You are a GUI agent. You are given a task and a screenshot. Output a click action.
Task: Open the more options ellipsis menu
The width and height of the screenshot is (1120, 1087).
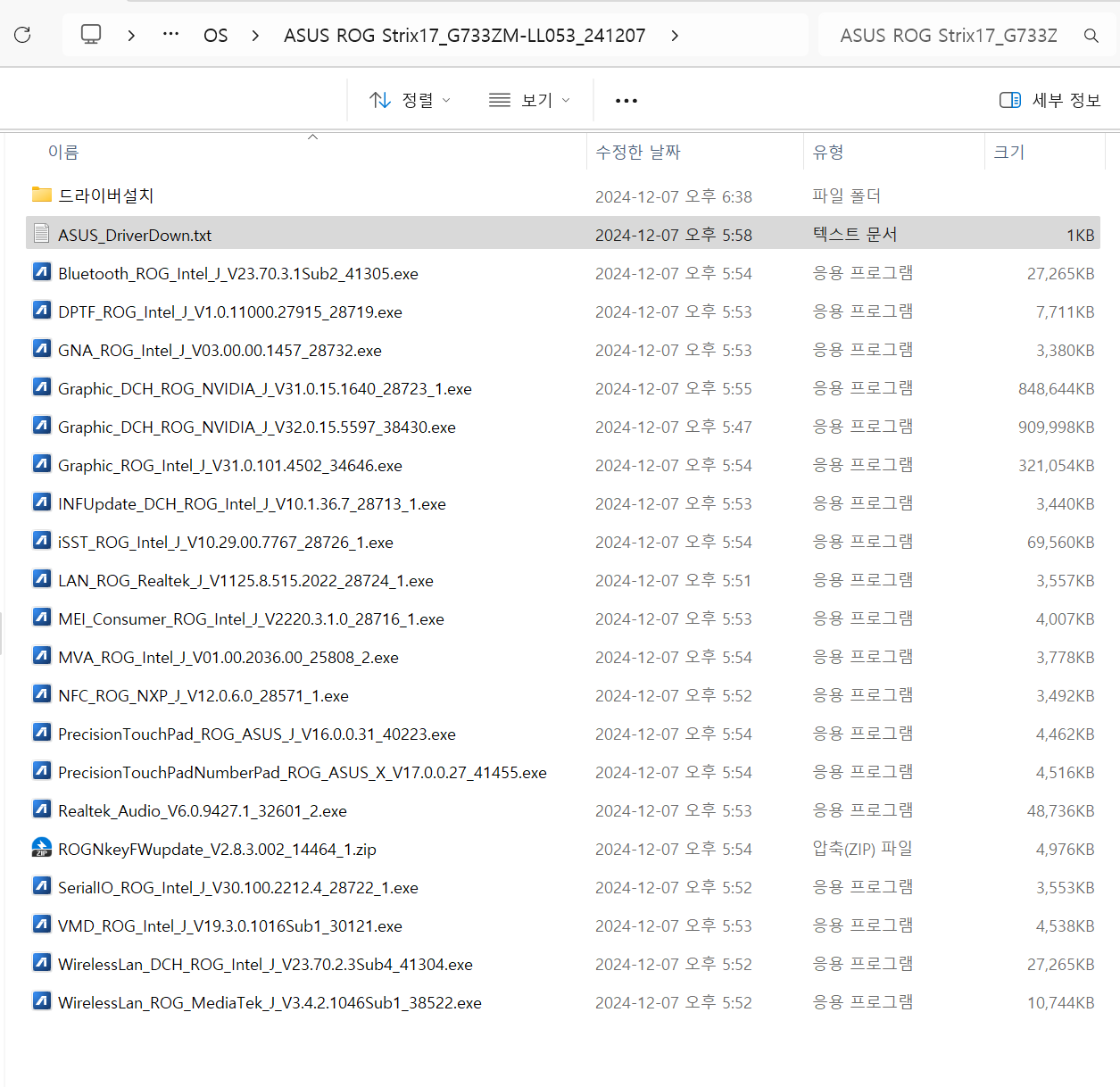(x=626, y=101)
